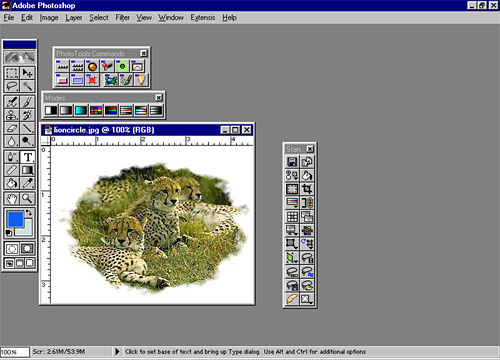Viewport: 500px width, 360px height.
Task: Select the Type tool
Action: (27, 157)
